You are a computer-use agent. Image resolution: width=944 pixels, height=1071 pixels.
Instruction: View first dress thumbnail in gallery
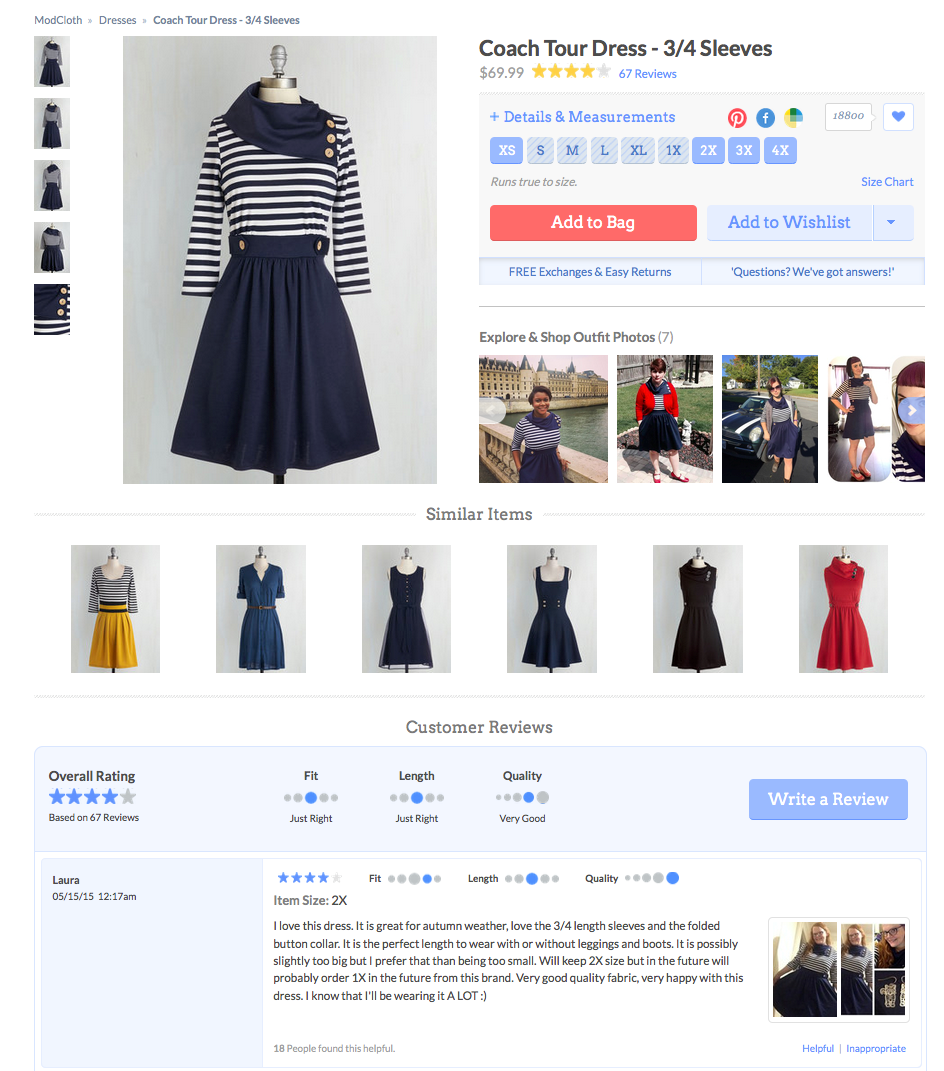pos(52,61)
